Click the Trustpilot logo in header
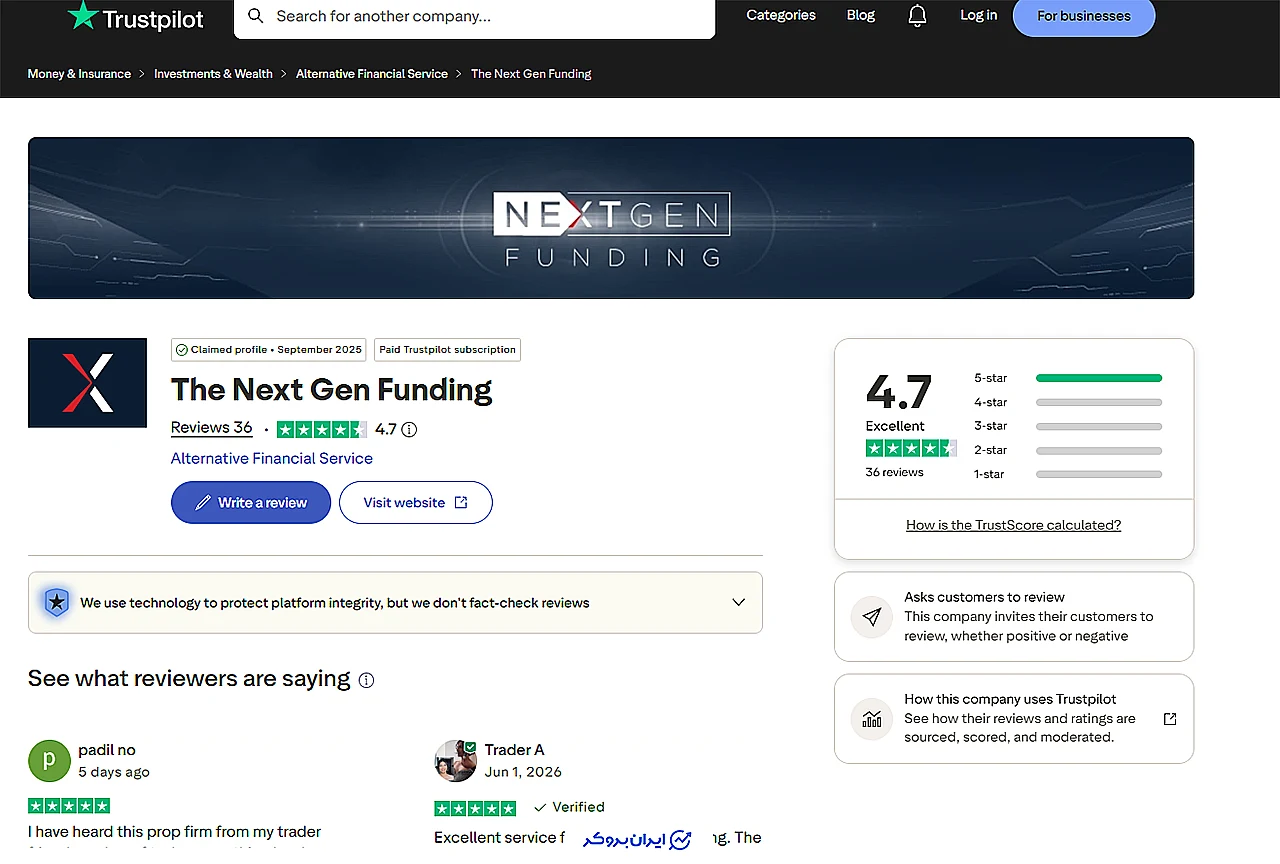Image resolution: width=1280 pixels, height=864 pixels. pos(135,16)
